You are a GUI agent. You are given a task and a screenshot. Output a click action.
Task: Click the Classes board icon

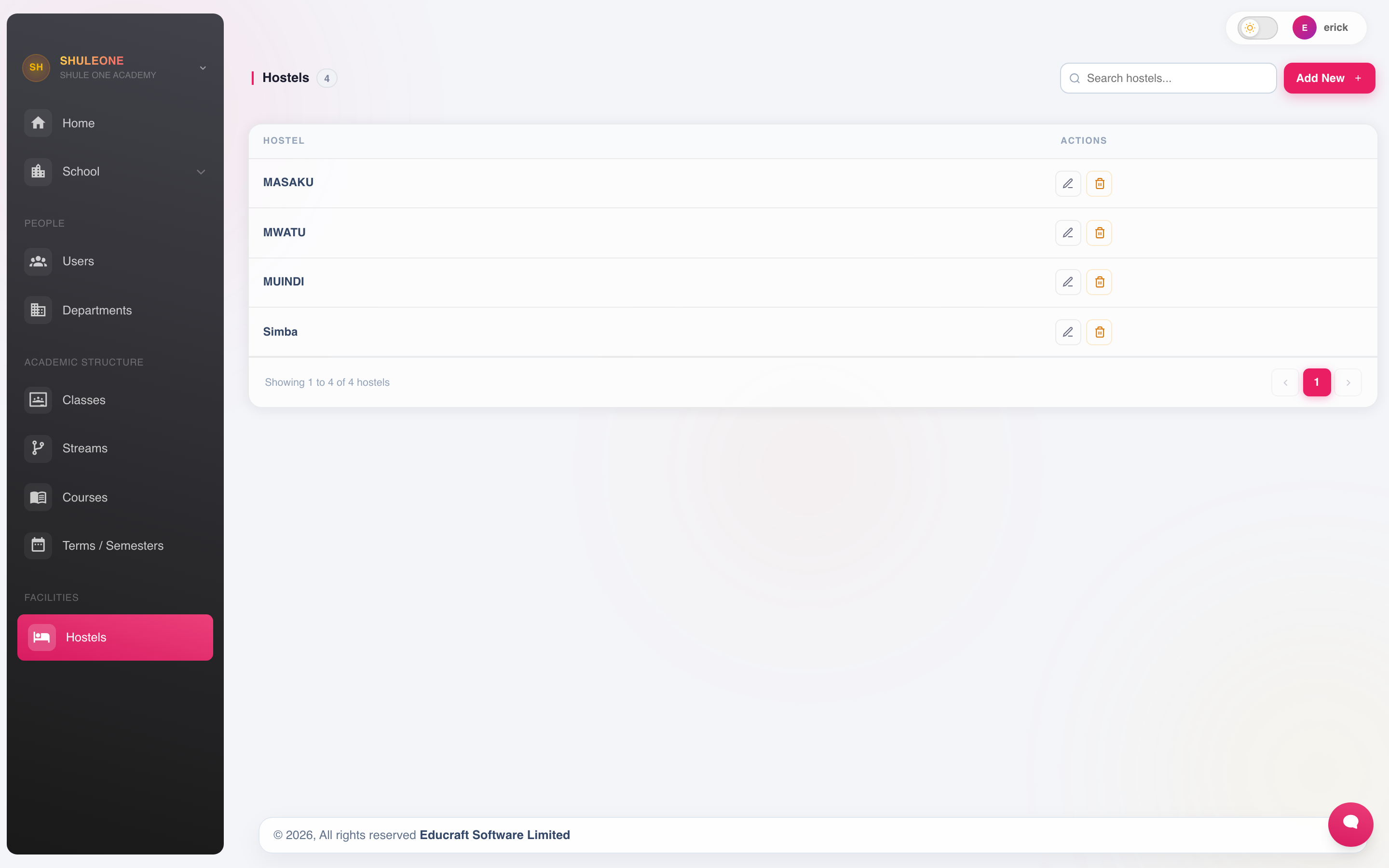tap(38, 400)
